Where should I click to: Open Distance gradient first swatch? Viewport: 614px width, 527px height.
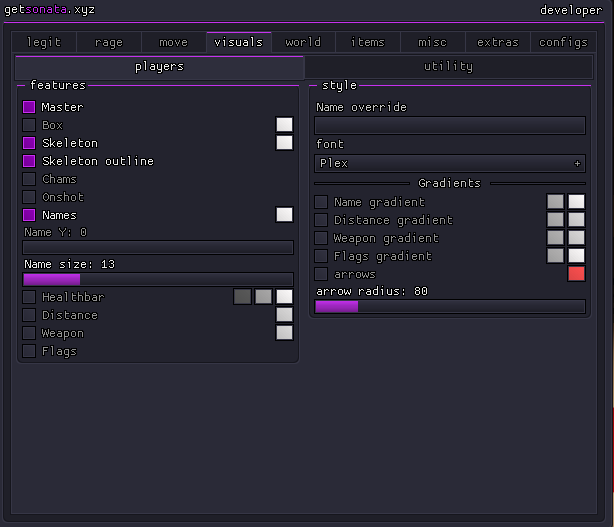point(555,220)
